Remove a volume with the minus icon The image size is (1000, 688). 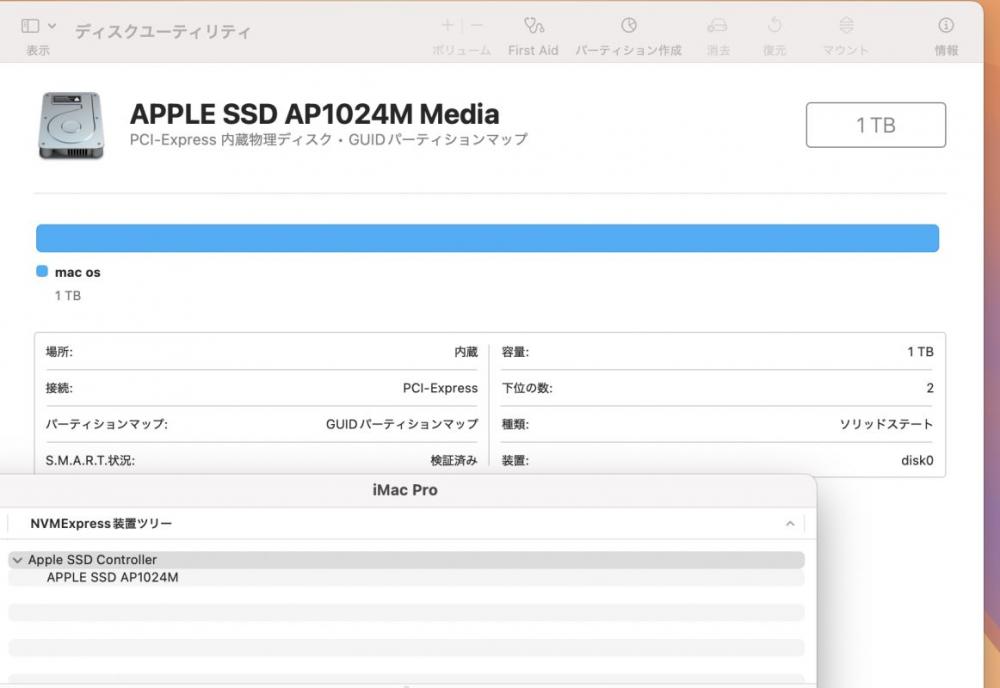[476, 25]
